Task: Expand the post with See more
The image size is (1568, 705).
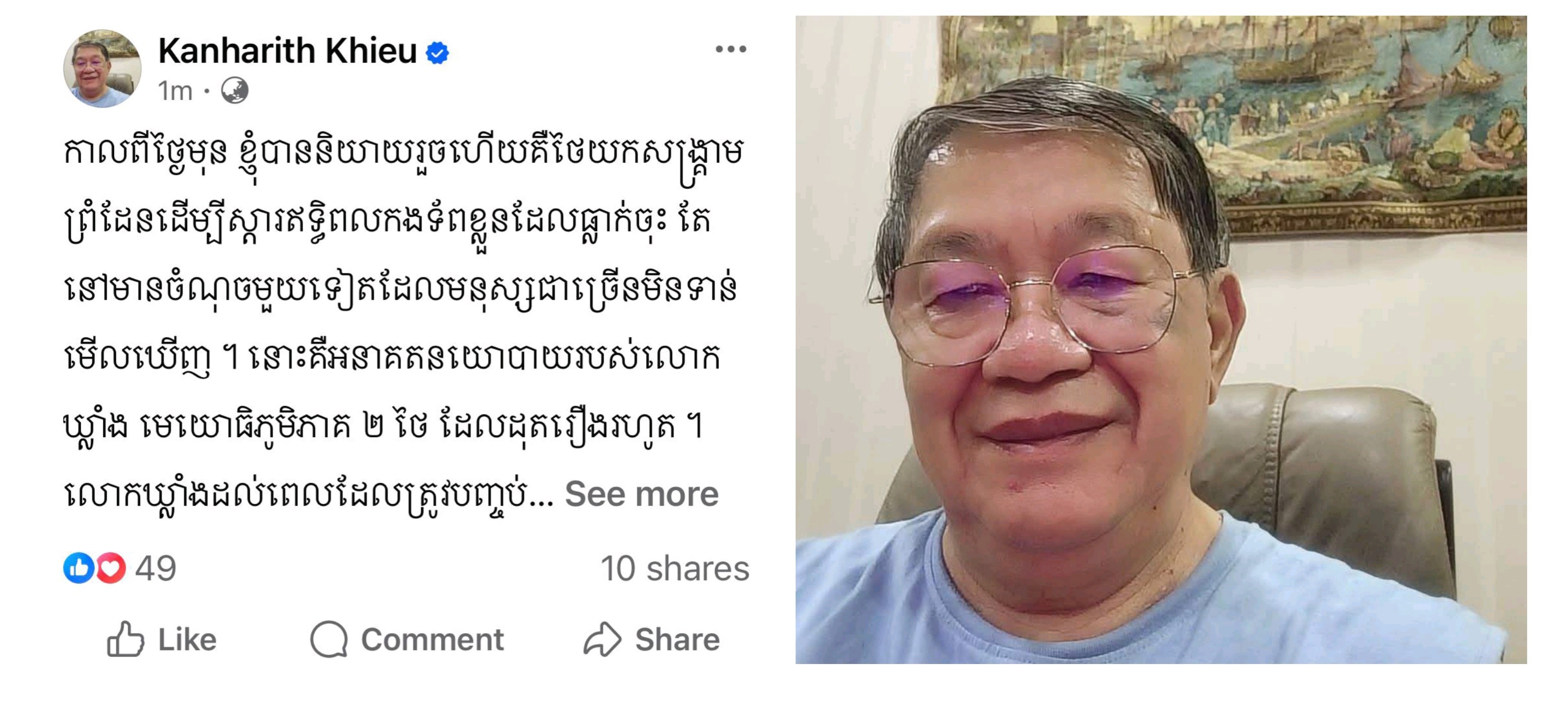Action: click(642, 493)
